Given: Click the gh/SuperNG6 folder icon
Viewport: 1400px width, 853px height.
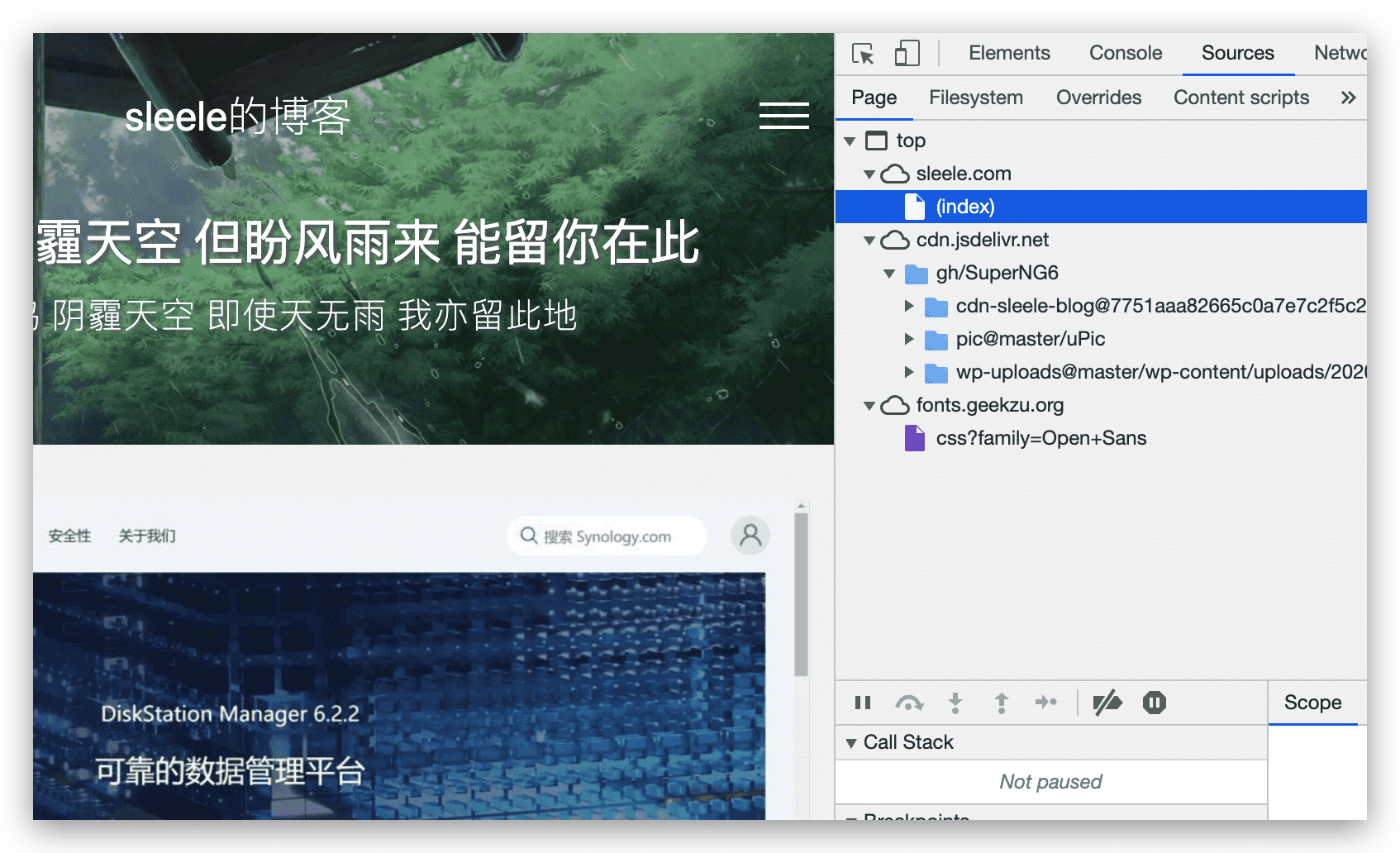Looking at the screenshot, I should (x=916, y=274).
